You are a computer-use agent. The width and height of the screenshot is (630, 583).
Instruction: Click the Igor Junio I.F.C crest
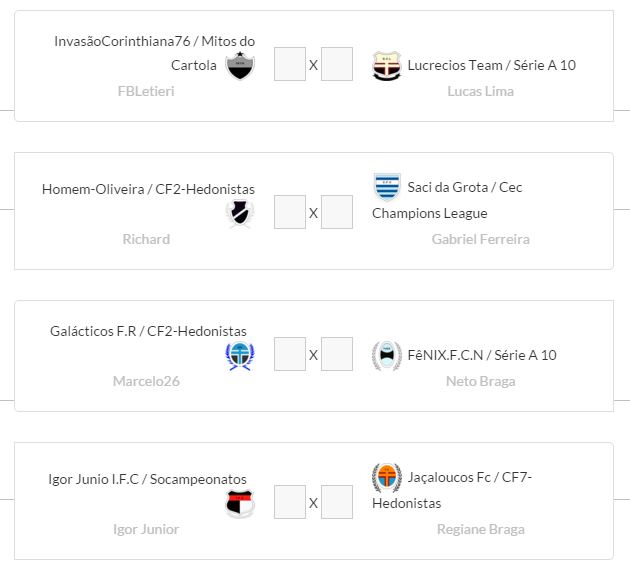click(240, 503)
